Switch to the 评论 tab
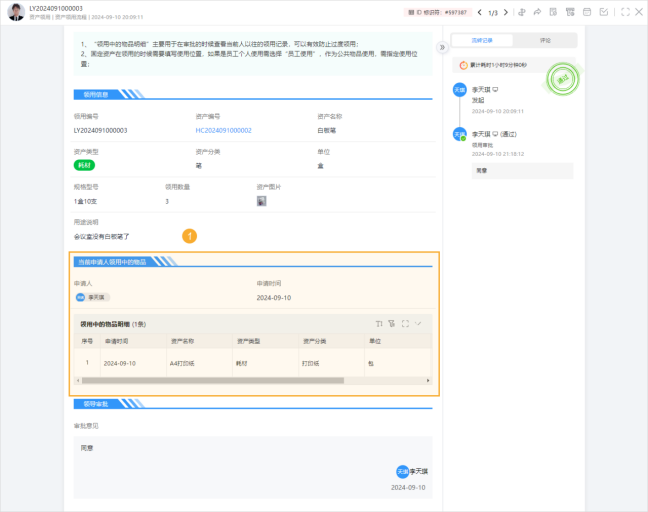Viewport: 648px width, 512px height. point(545,41)
